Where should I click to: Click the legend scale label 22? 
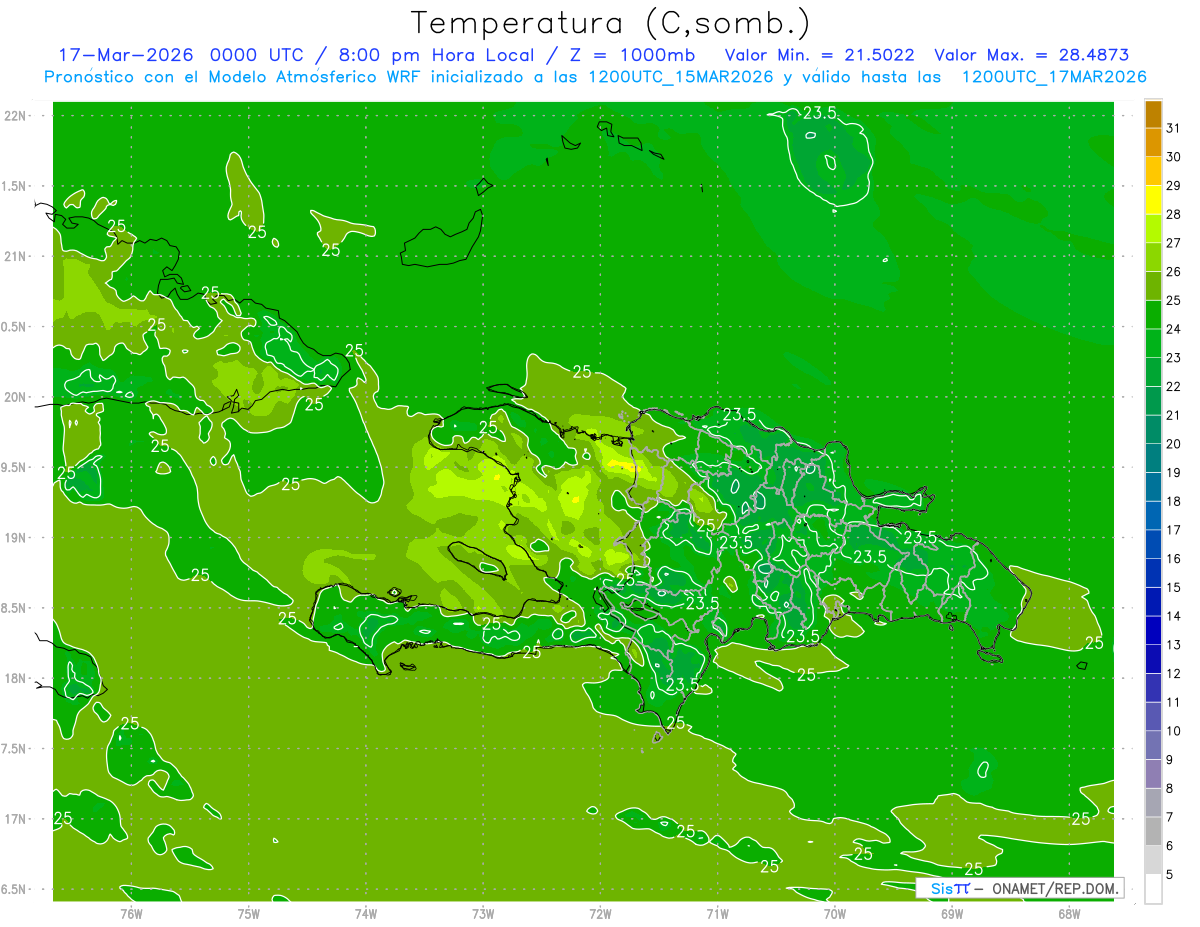[x=1173, y=386]
